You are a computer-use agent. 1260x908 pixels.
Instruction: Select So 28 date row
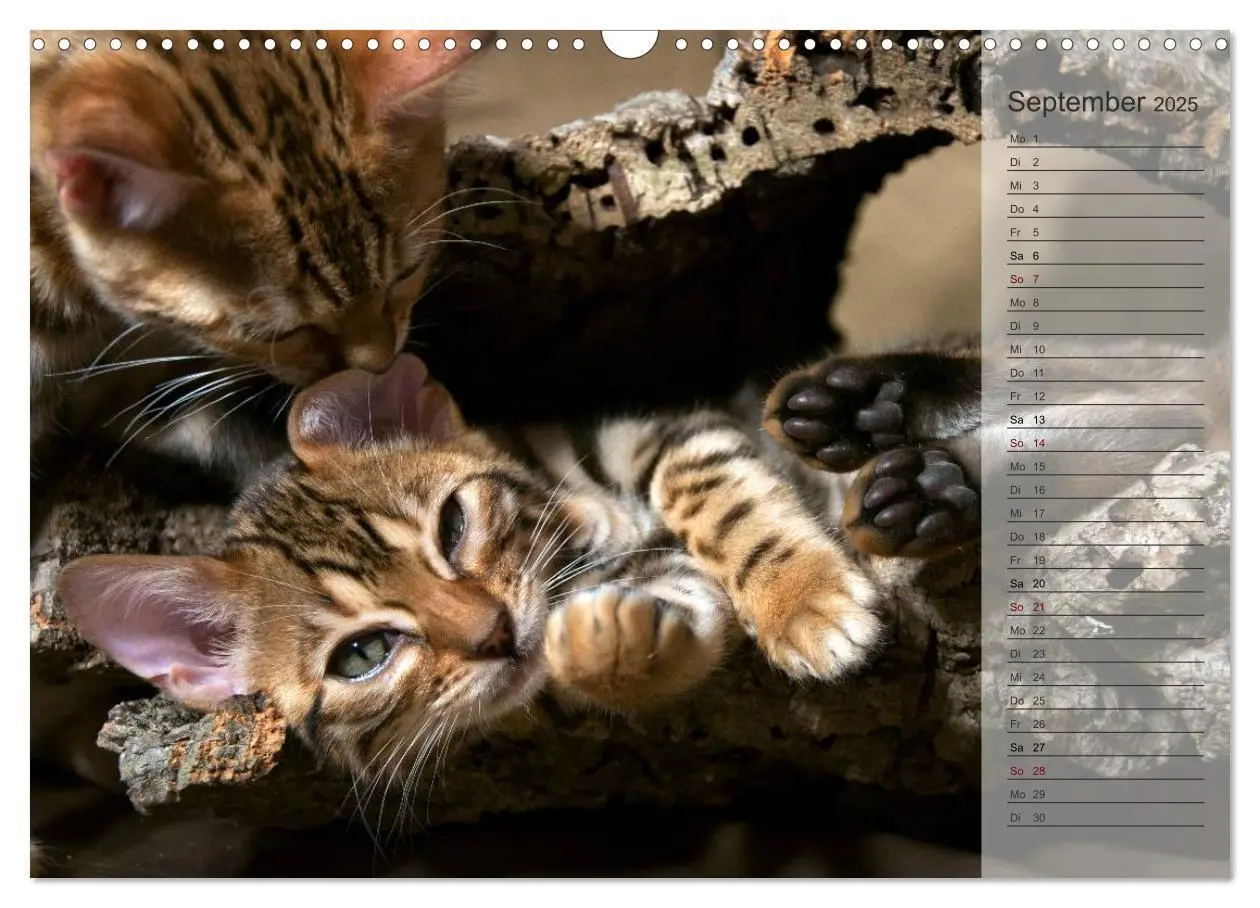(x=1105, y=770)
